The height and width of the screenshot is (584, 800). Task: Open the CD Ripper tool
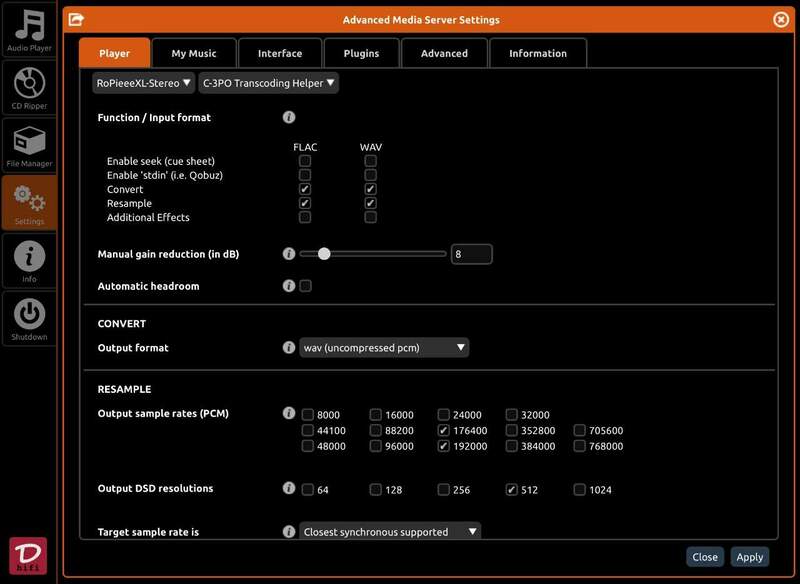[29, 87]
